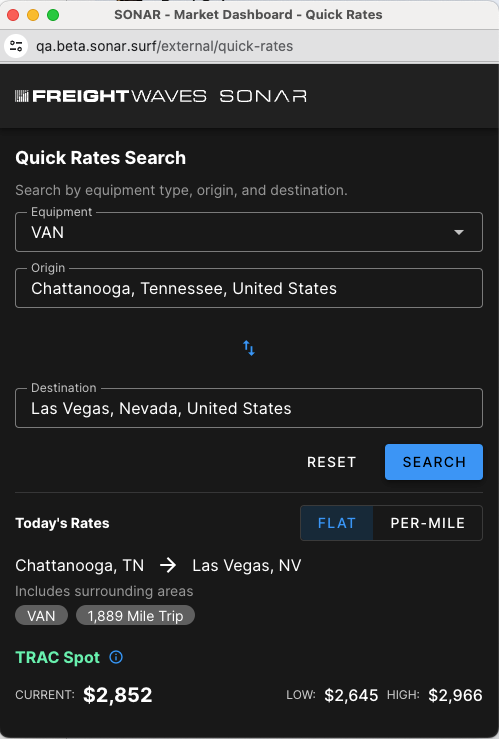Viewport: 499px width, 739px height.
Task: Click the FreightWaves SONAR logo
Action: coord(161,96)
